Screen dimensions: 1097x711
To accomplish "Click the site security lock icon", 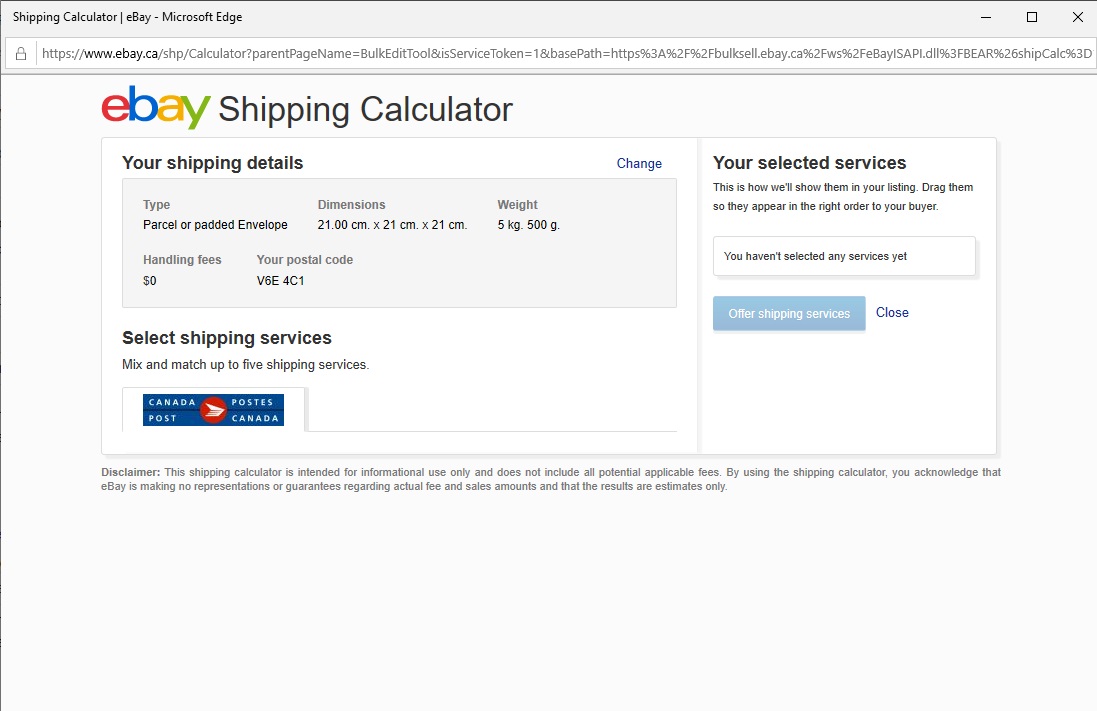I will pyautogui.click(x=21, y=54).
